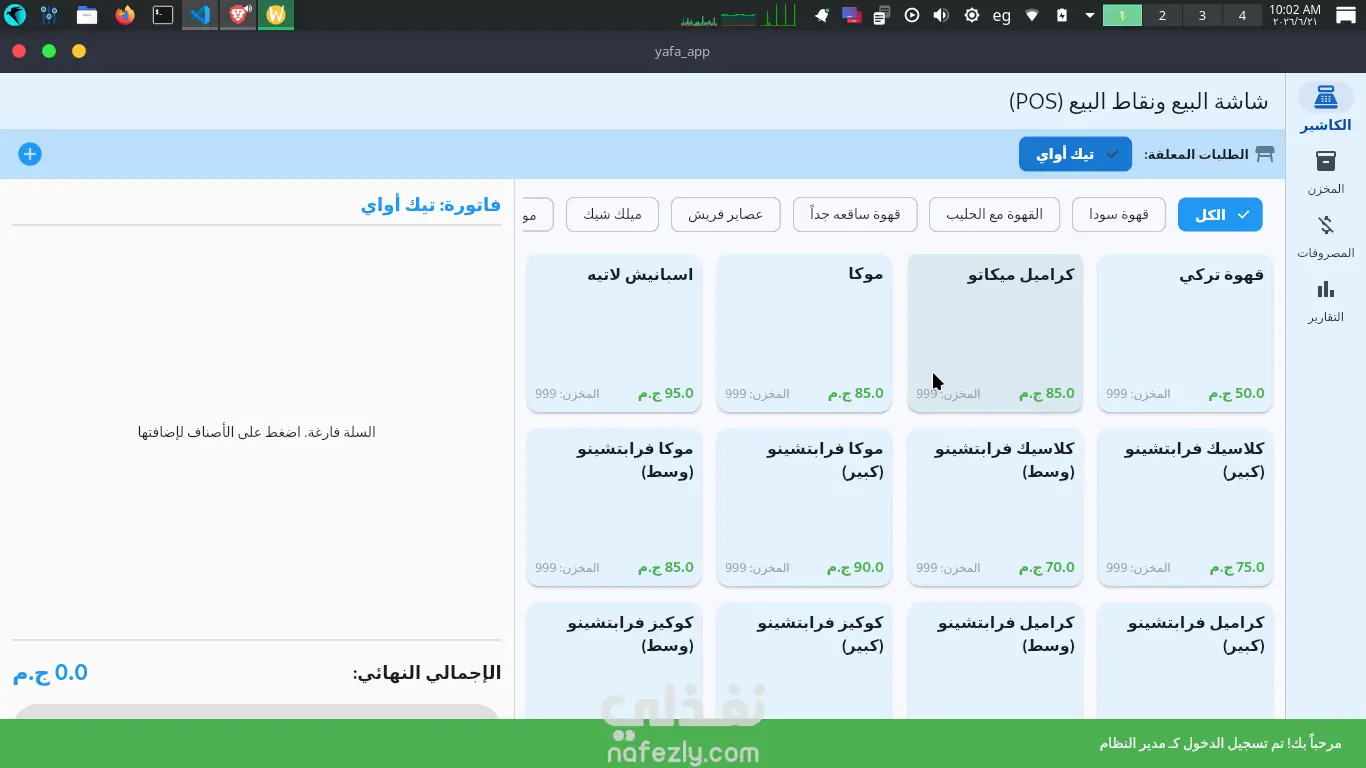The height and width of the screenshot is (768, 1366).
Task: Click the total amount 0.0 ج.م
Action: pos(51,673)
